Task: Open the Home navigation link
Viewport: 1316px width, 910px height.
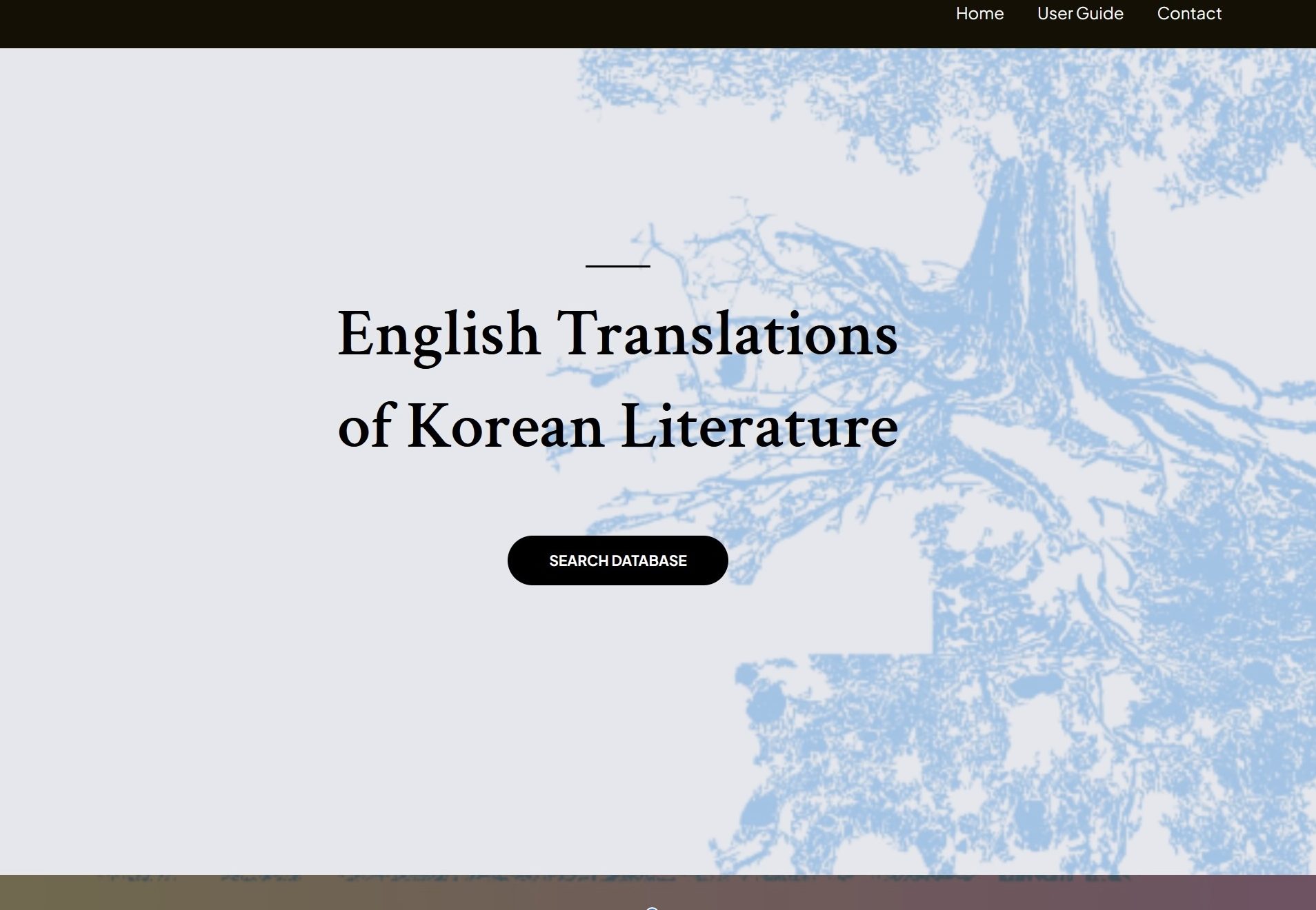Action: 979,14
